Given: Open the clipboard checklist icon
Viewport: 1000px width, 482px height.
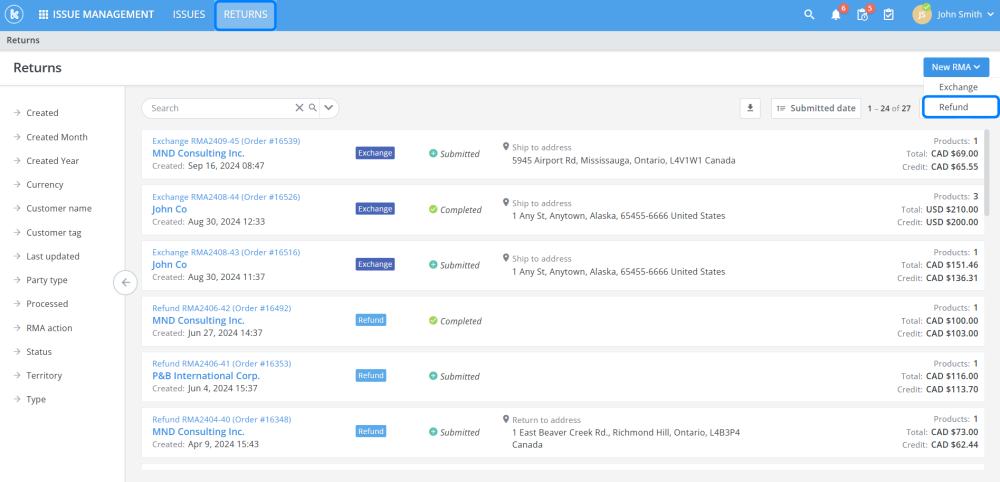Looking at the screenshot, I should point(888,15).
